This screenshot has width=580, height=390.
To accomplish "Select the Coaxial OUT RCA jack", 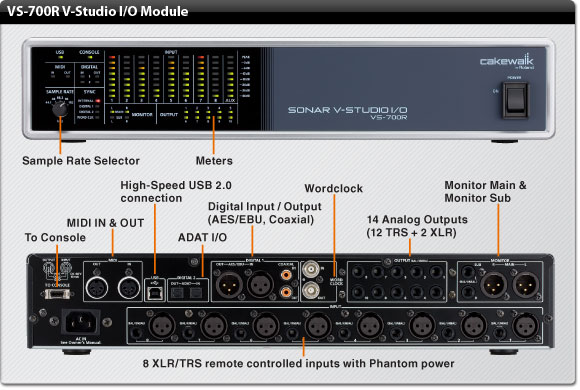I will point(286,292).
